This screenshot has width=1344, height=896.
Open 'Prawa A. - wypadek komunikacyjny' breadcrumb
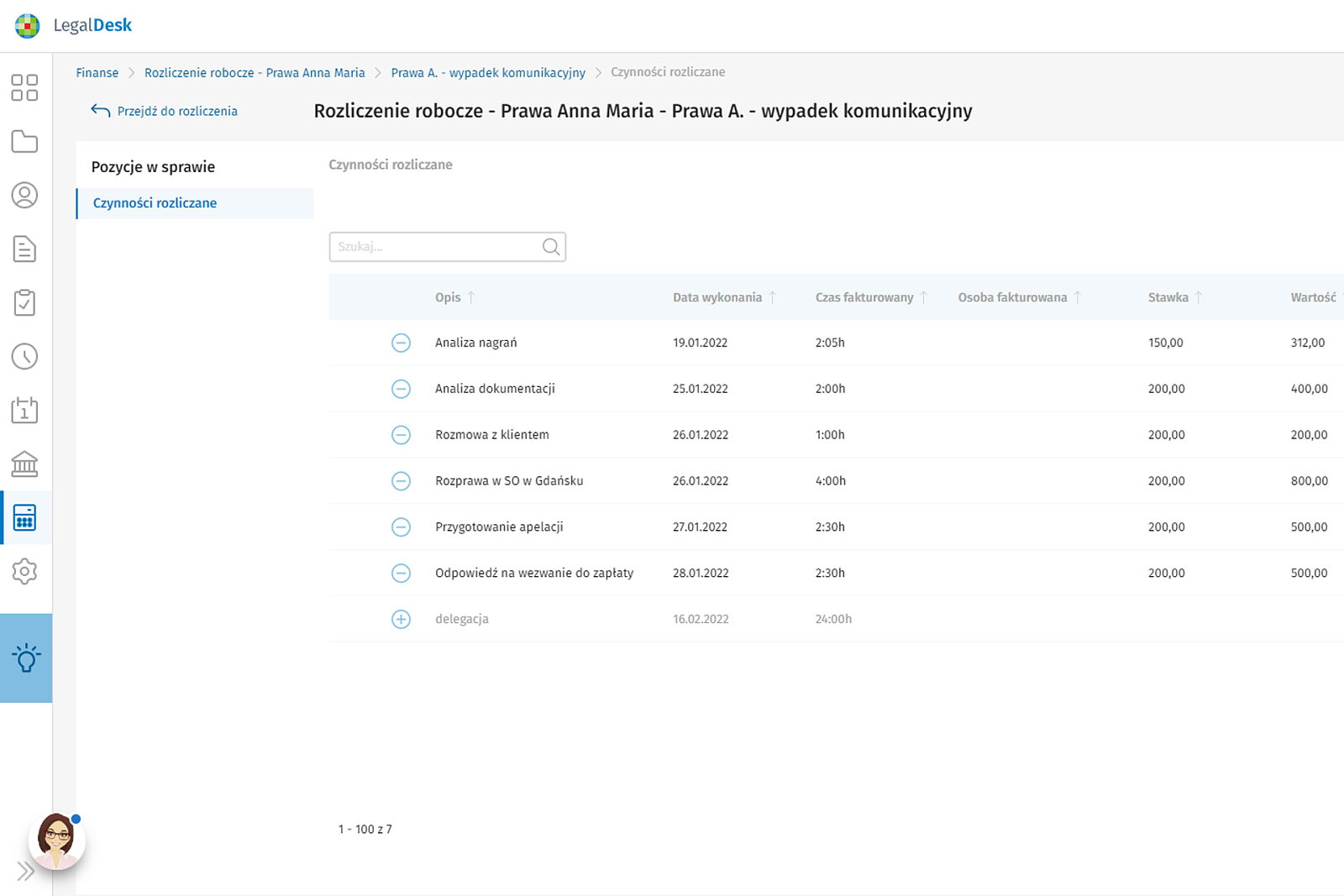click(488, 73)
